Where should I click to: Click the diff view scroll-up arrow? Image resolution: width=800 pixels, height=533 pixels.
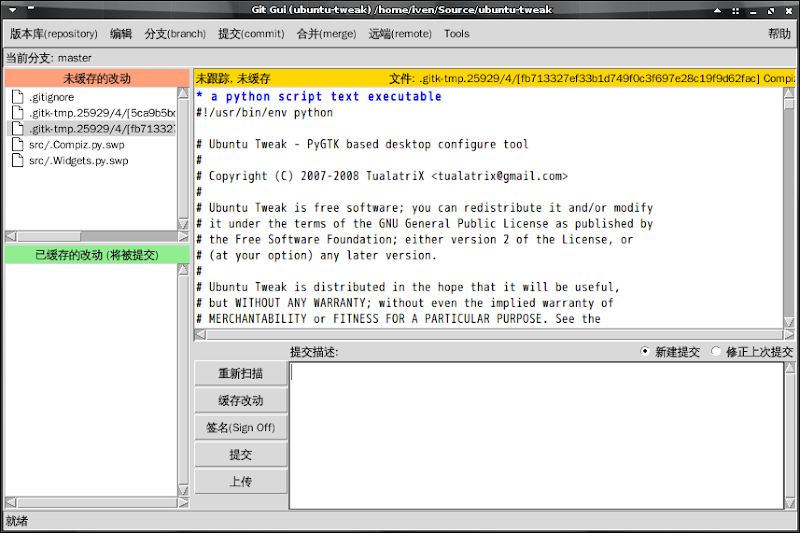pyautogui.click(x=789, y=93)
